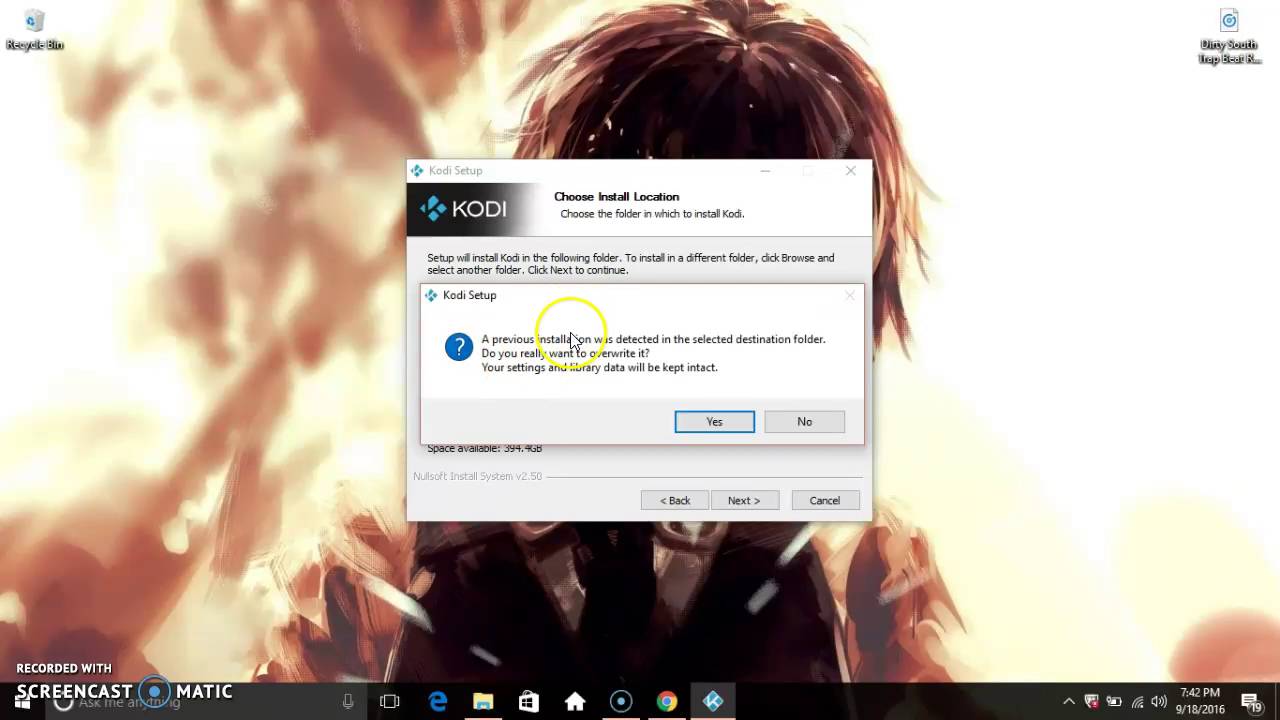
Task: Click the blue question mark dialog icon
Action: pyautogui.click(x=459, y=347)
